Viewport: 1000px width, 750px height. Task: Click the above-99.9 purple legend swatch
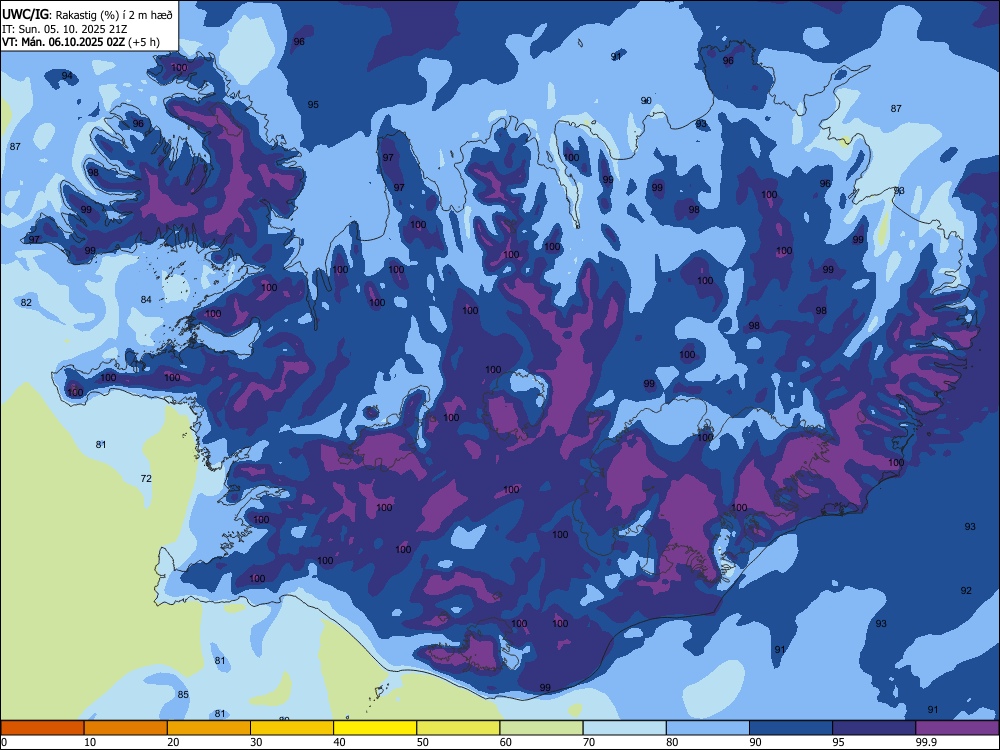click(957, 728)
